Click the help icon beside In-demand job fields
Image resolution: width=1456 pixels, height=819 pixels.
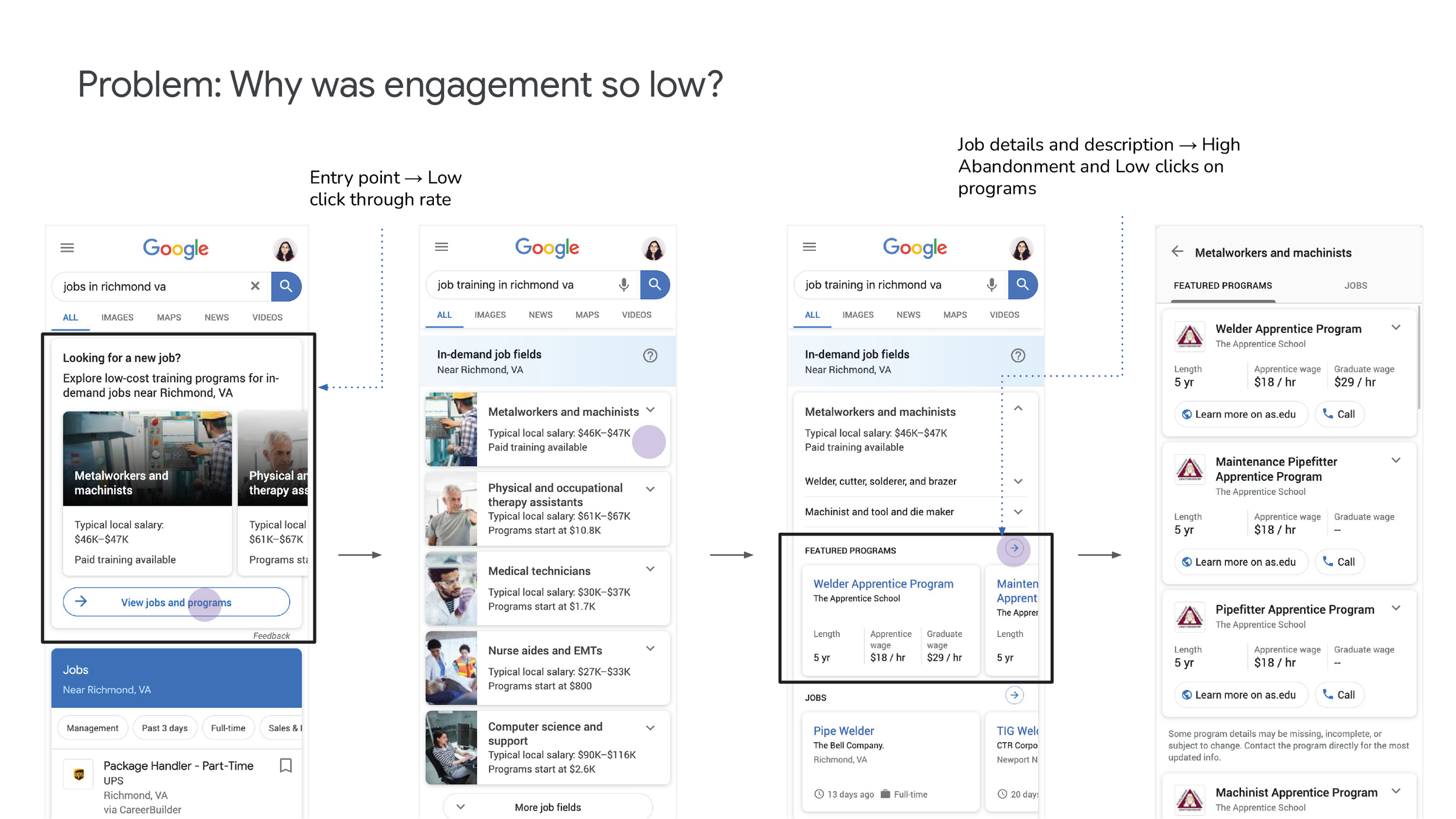650,356
